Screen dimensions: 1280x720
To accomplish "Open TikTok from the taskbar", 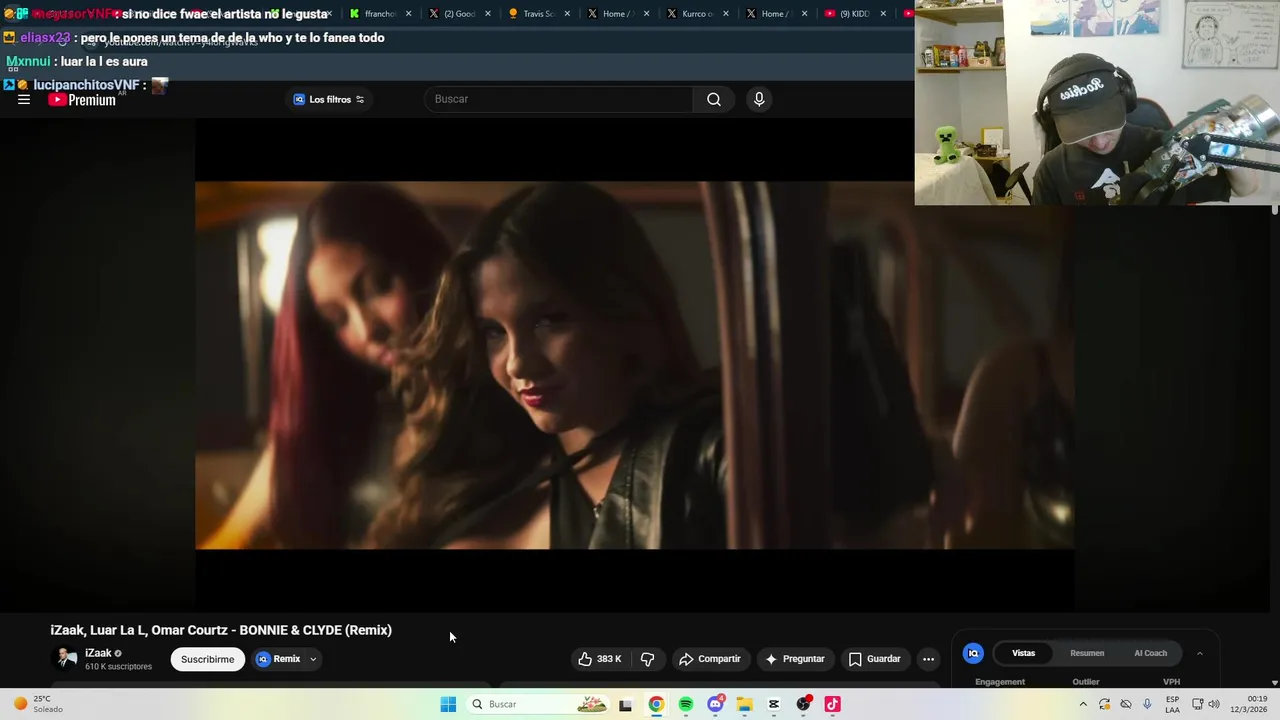I will click(832, 704).
